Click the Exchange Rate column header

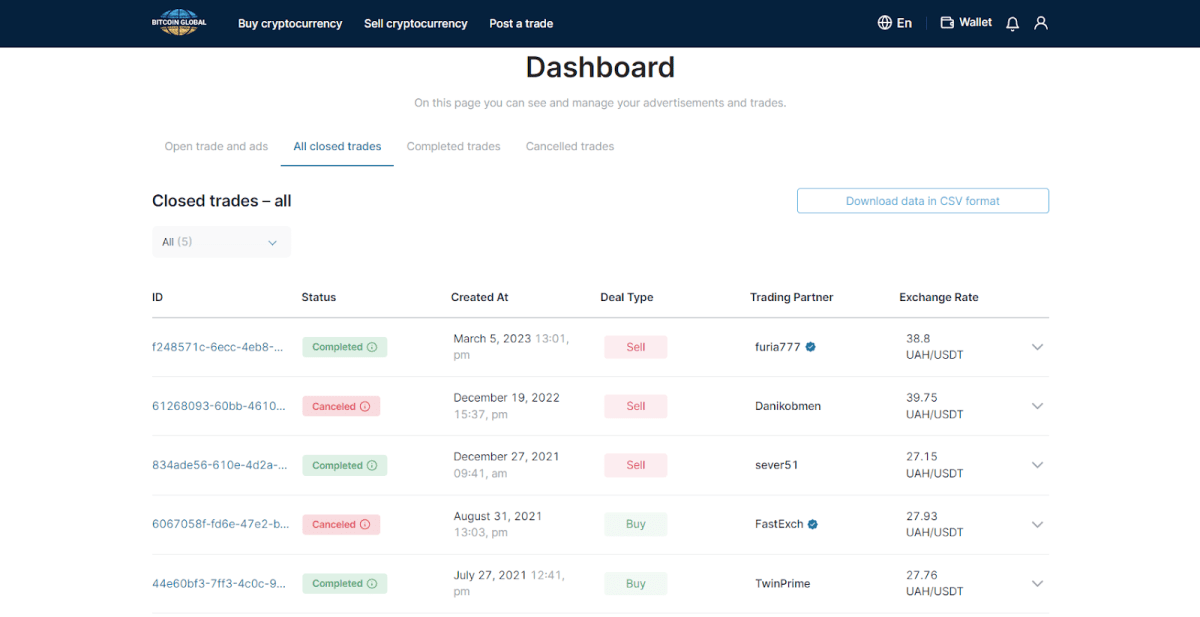click(939, 297)
